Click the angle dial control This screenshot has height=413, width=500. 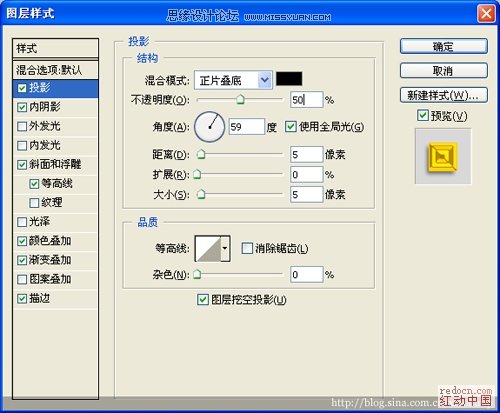[210, 127]
